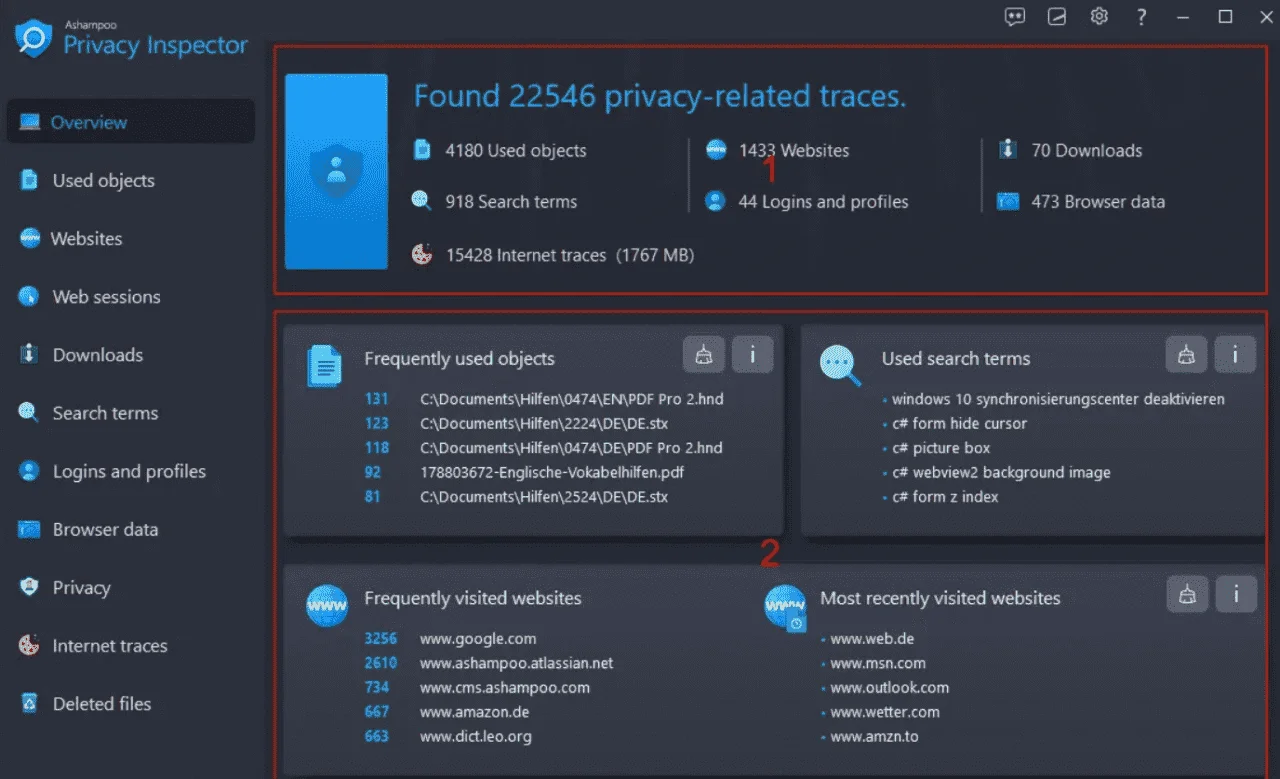Click the 918 Search terms magnifier icon
Viewport: 1280px width, 779px height.
click(422, 201)
